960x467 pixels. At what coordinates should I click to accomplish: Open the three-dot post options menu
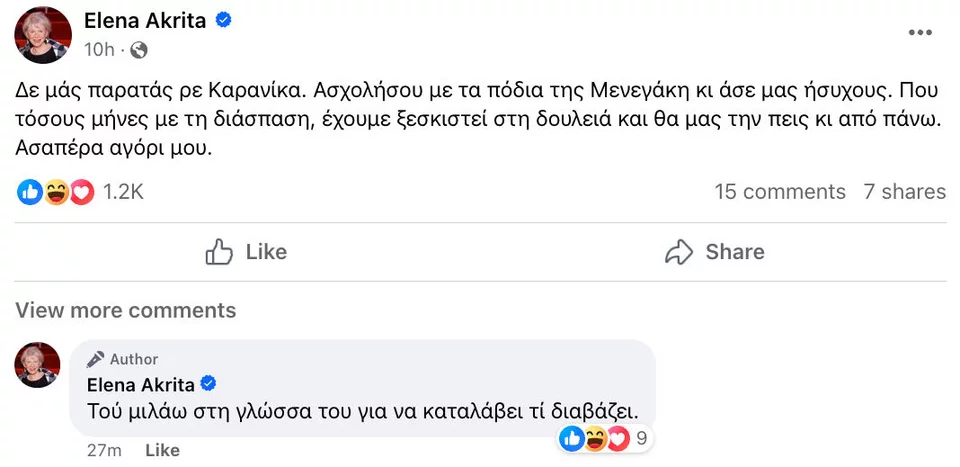919,33
